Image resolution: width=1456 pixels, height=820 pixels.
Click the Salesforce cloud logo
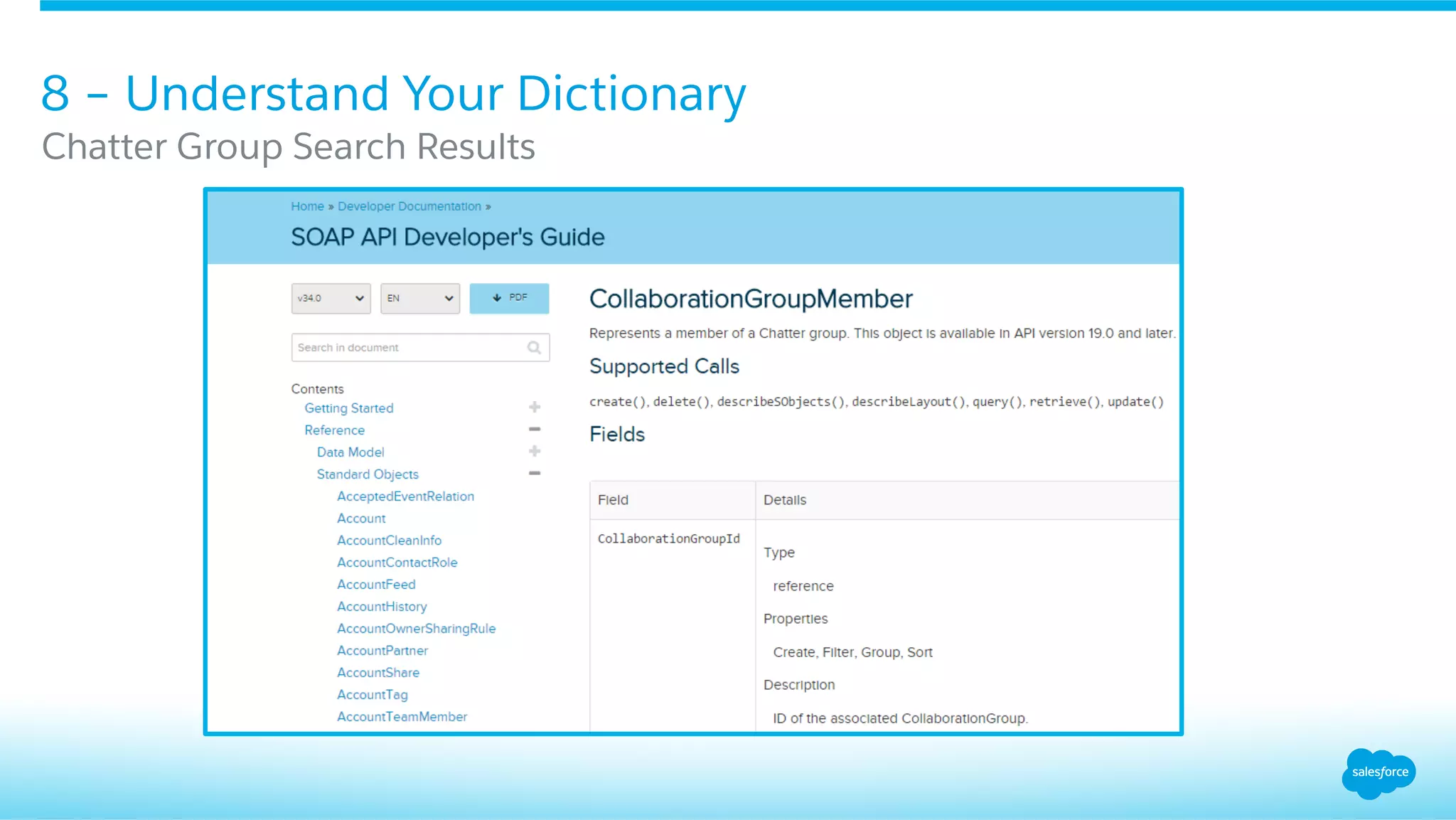[x=1379, y=773]
